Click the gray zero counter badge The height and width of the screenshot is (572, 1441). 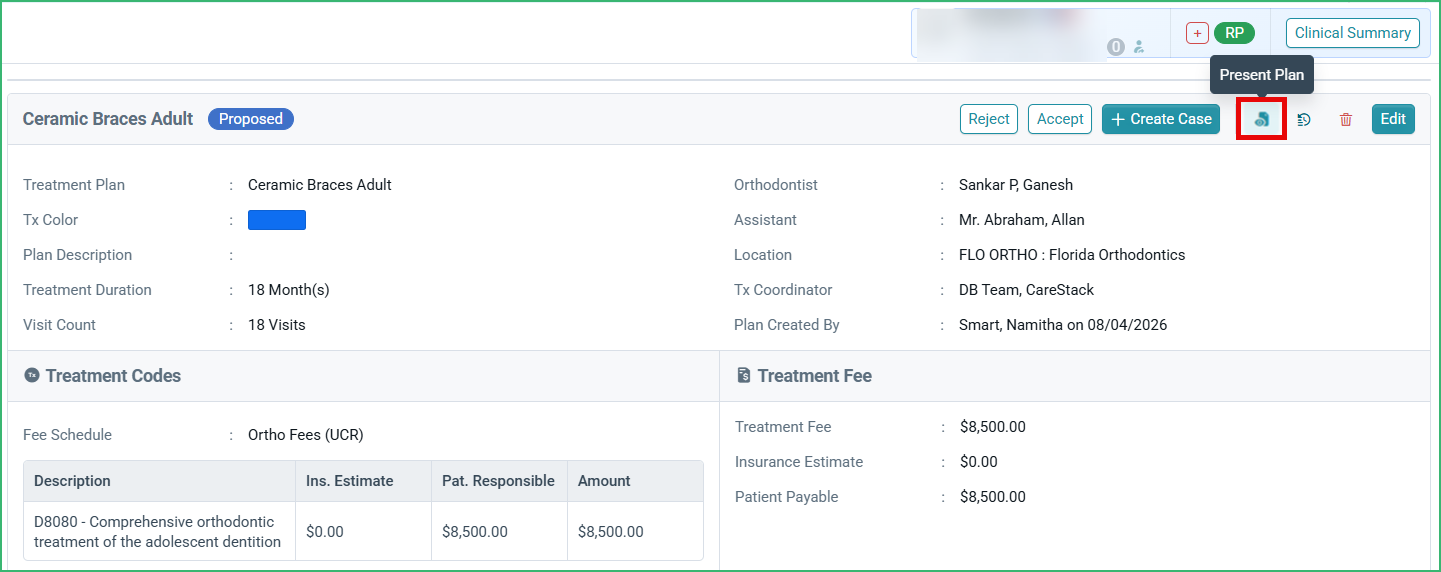1116,47
